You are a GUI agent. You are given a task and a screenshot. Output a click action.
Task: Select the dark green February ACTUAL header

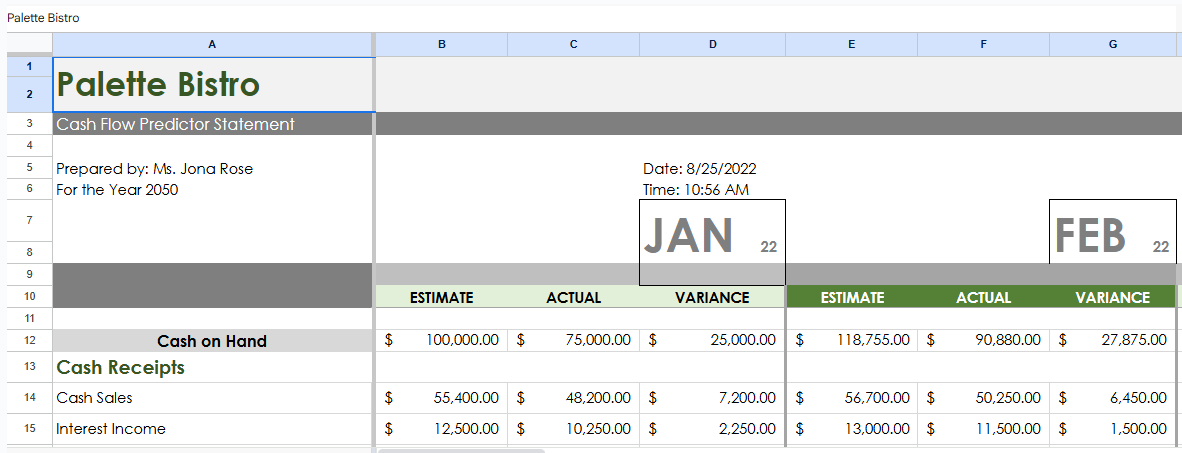pos(983,297)
